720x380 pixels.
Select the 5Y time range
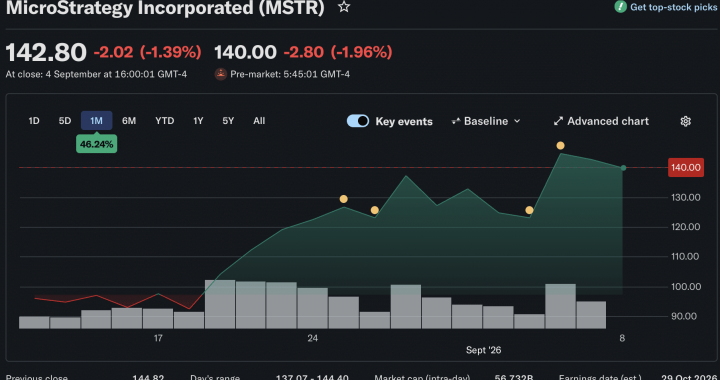pos(228,121)
